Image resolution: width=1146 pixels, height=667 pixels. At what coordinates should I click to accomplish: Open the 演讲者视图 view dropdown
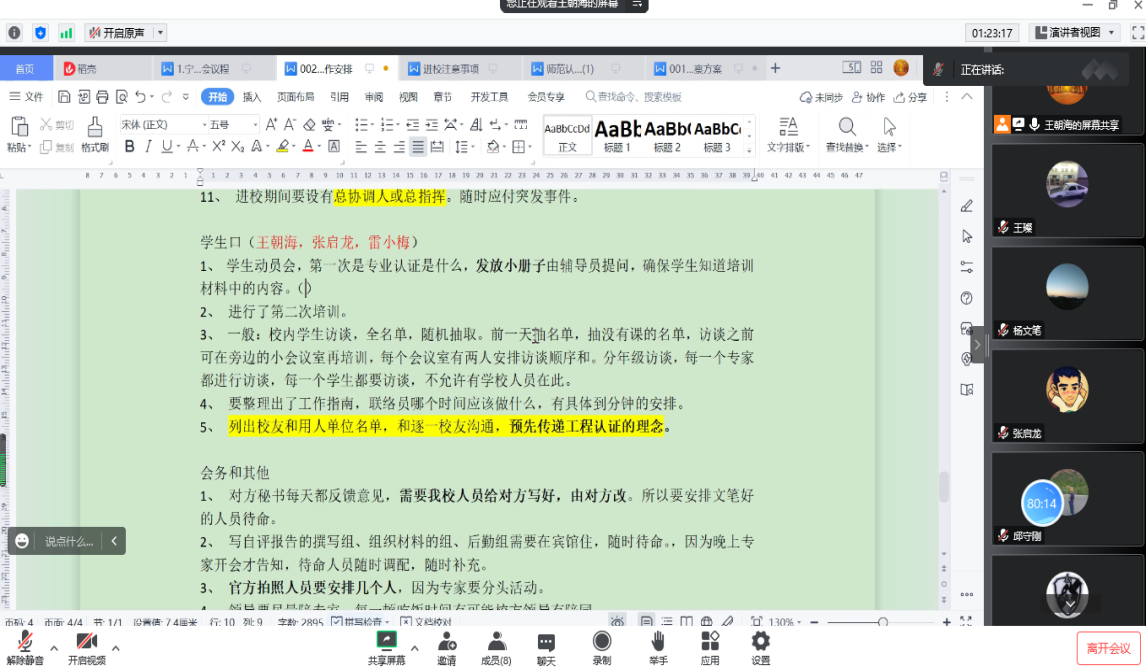(1073, 33)
